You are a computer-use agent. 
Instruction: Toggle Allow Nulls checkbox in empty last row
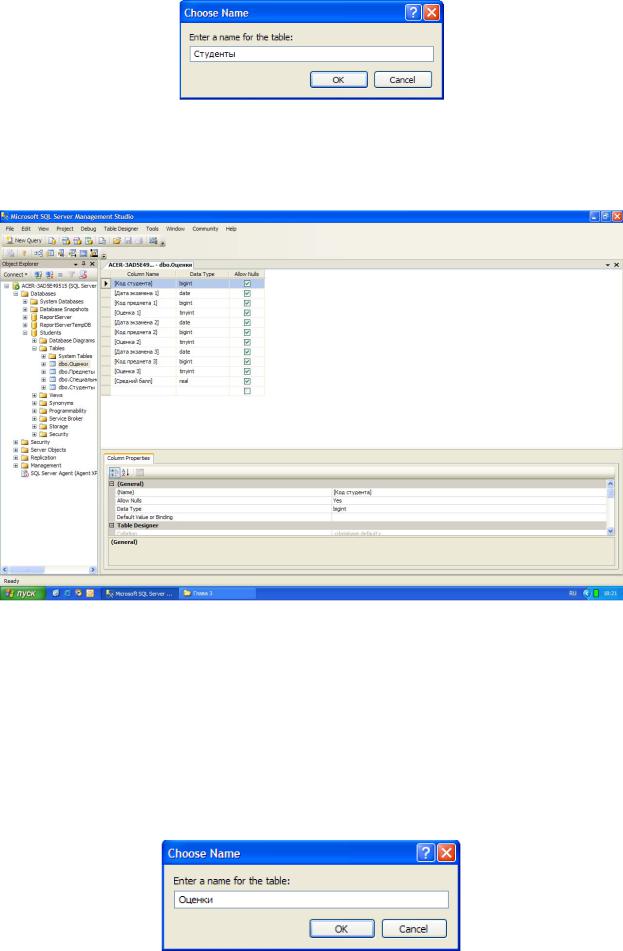tap(247, 391)
